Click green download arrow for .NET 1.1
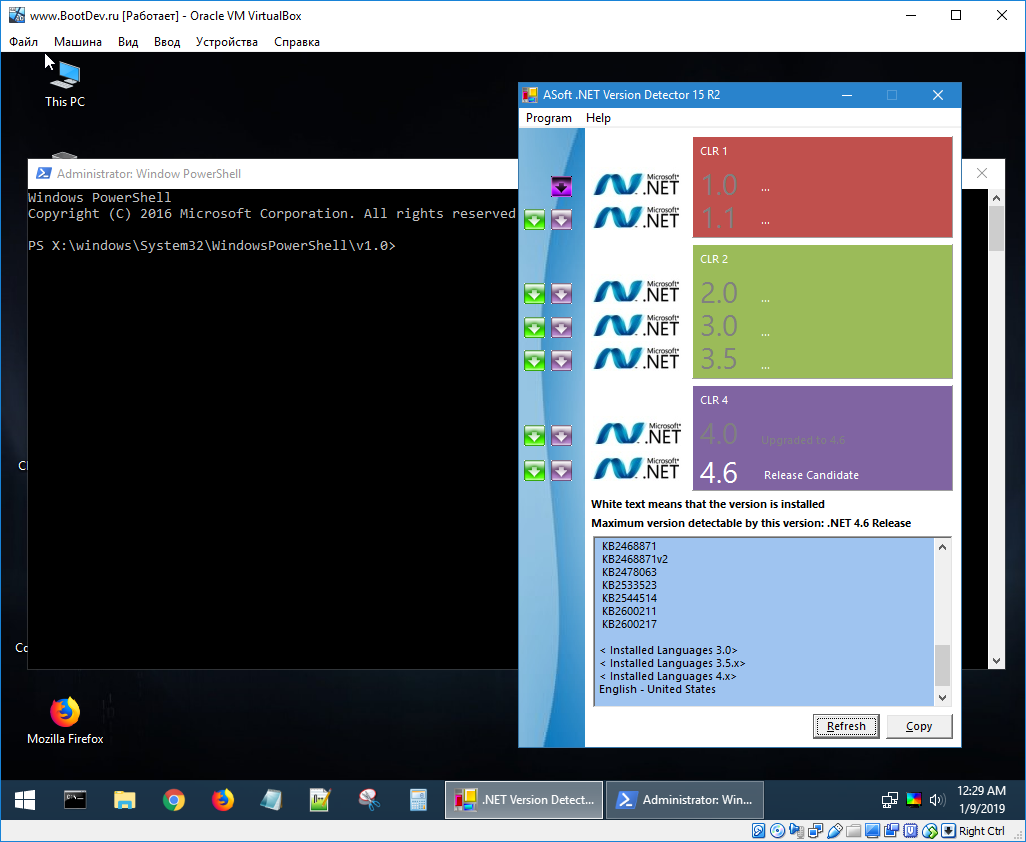The image size is (1026, 842). tap(535, 220)
